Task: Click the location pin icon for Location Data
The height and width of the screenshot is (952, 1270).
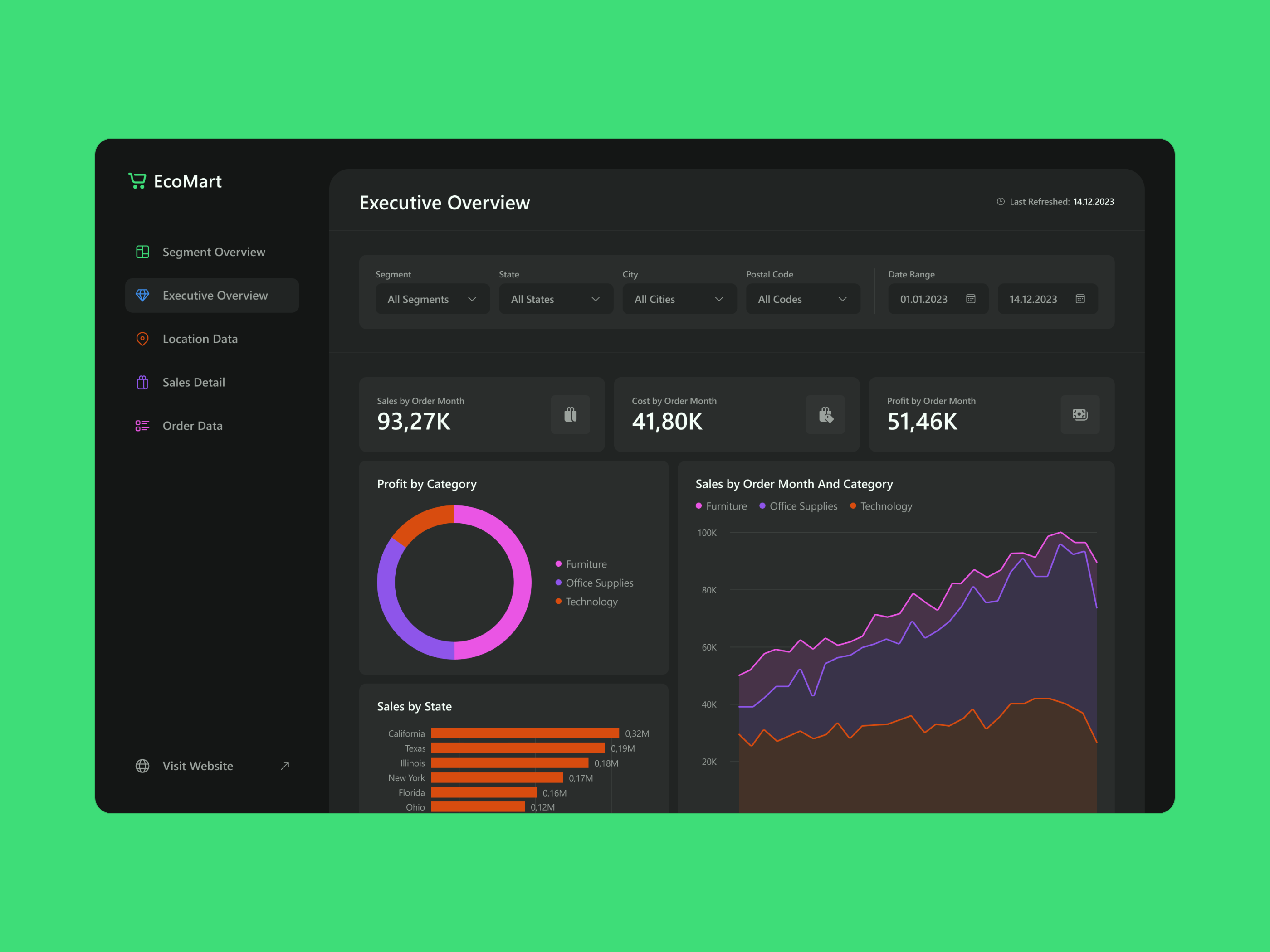Action: coord(142,339)
